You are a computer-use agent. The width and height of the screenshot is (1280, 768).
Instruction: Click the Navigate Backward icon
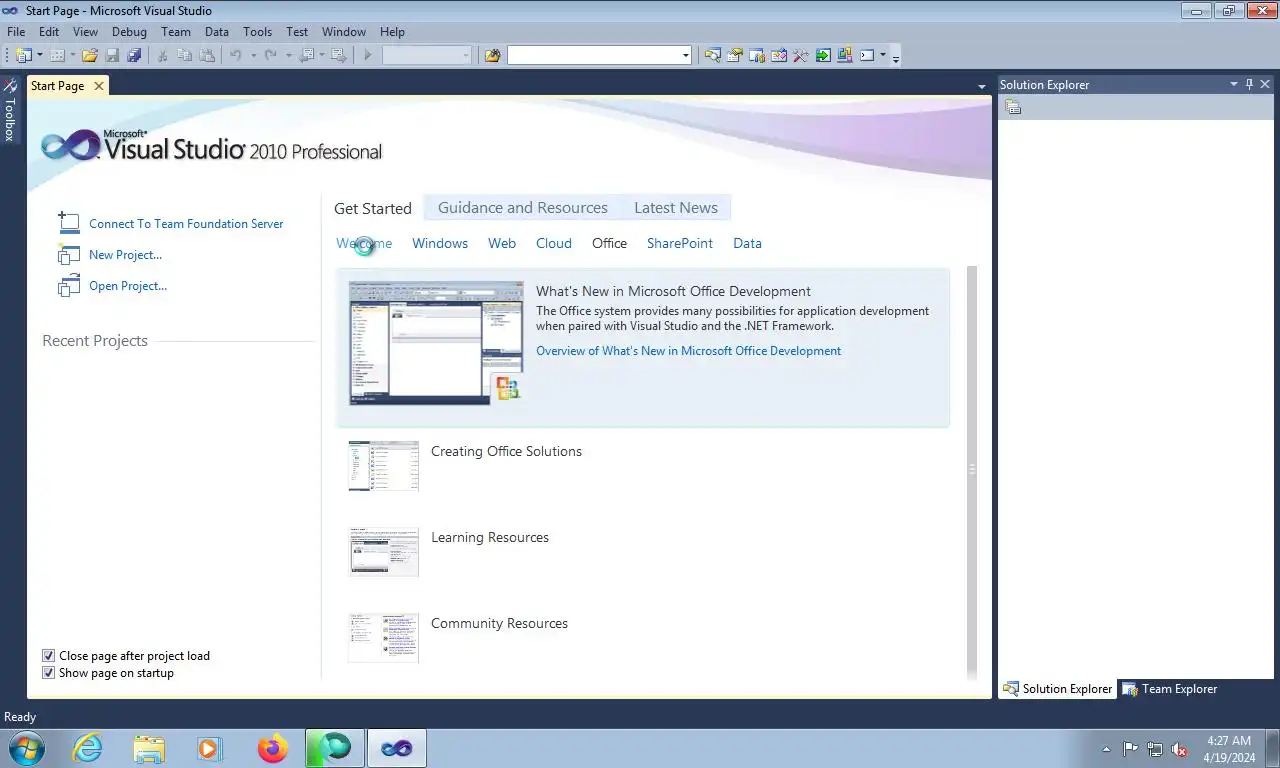306,56
